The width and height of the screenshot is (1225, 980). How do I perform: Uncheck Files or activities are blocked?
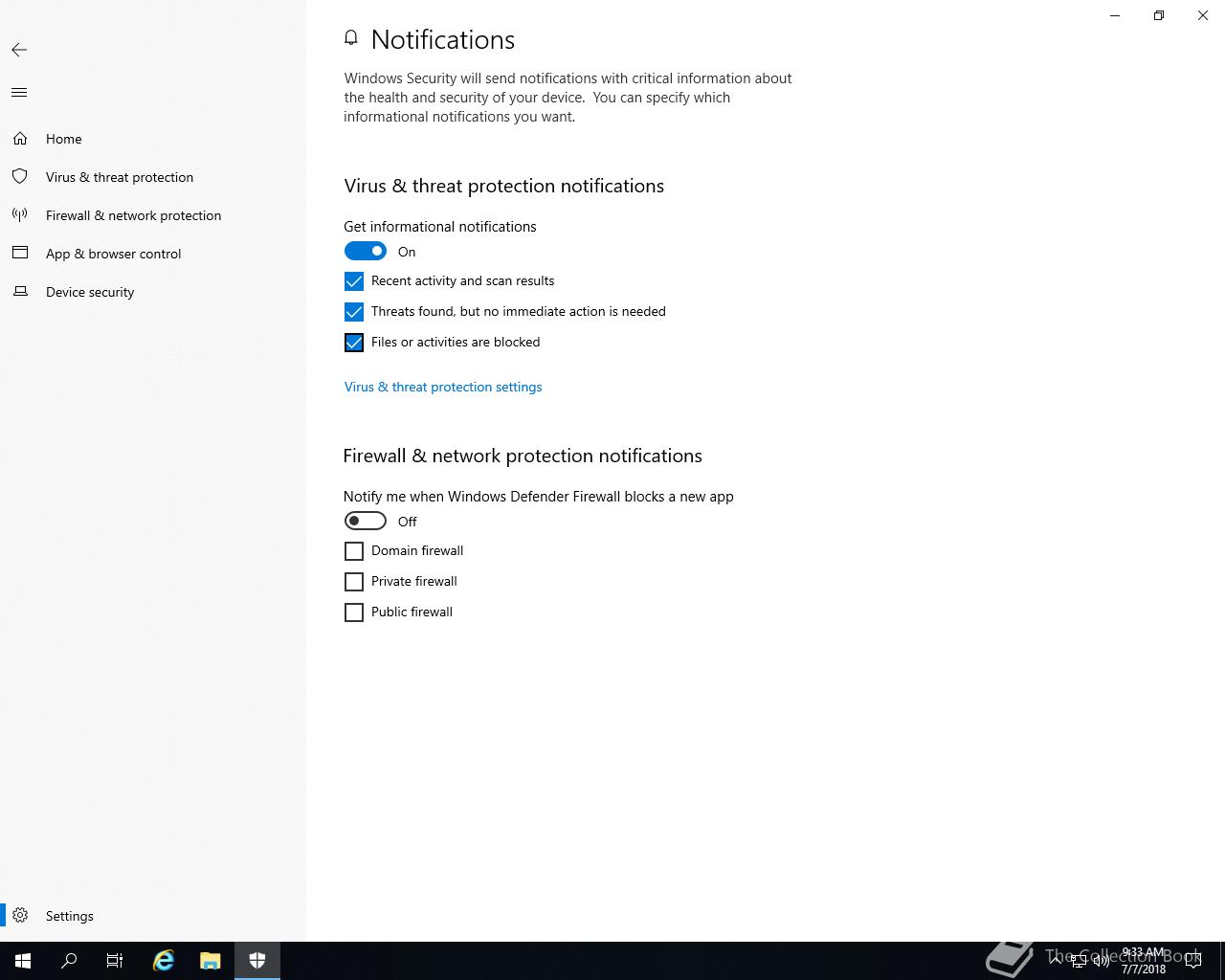tap(354, 343)
